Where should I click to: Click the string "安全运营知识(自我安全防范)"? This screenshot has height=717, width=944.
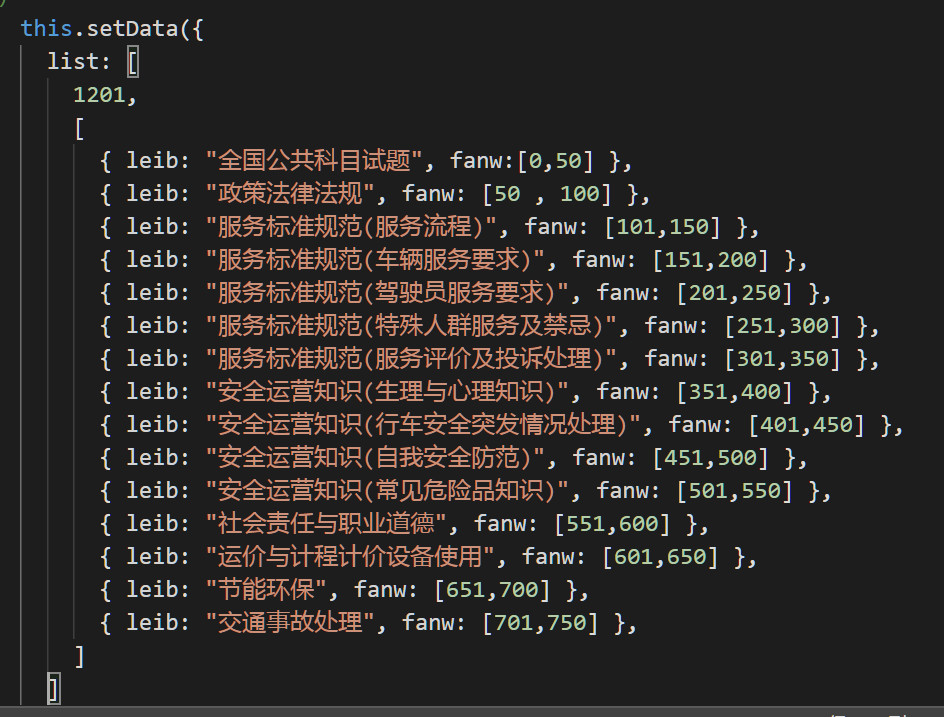pos(374,458)
